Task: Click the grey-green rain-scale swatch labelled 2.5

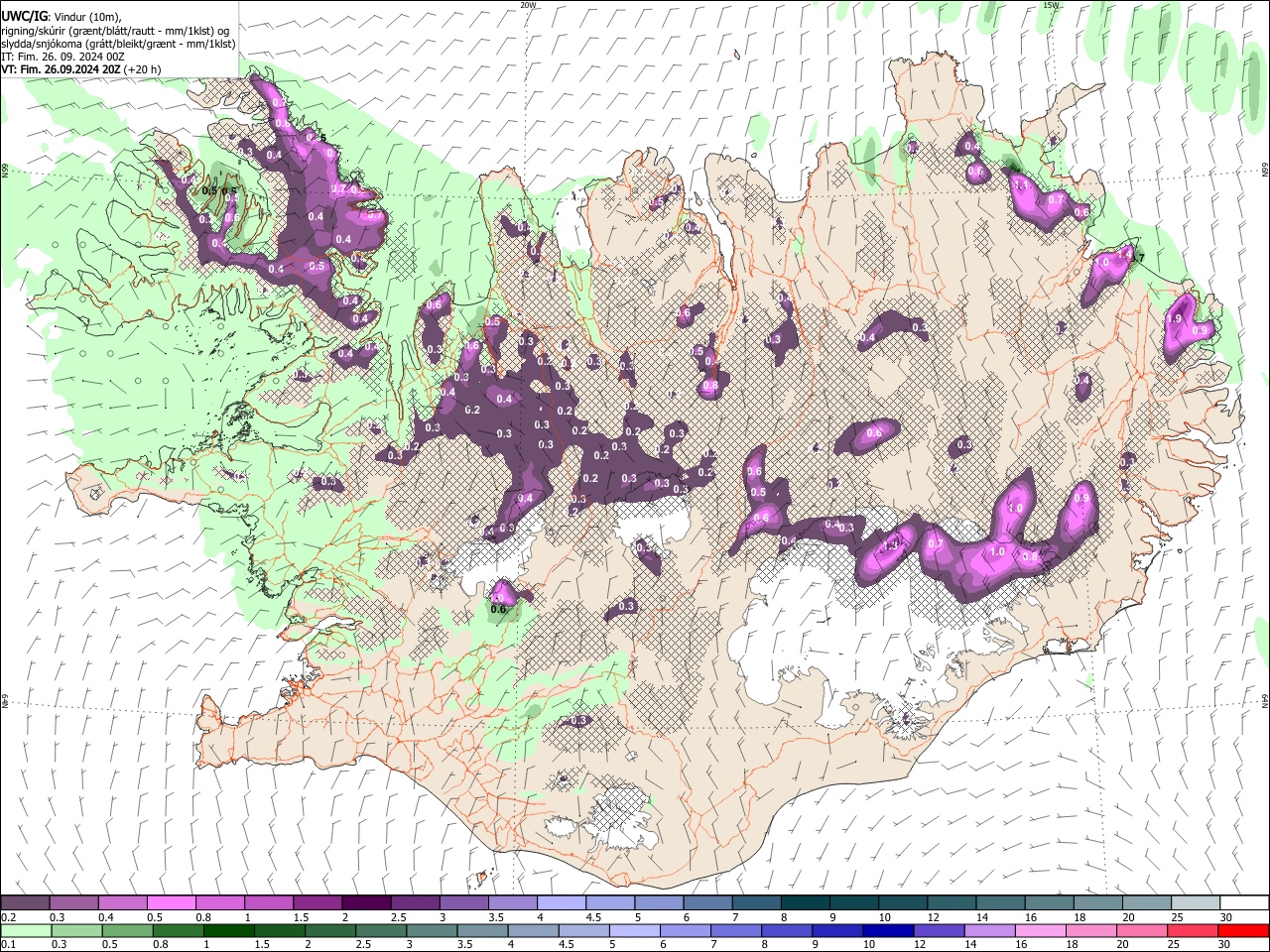Action: [381, 930]
